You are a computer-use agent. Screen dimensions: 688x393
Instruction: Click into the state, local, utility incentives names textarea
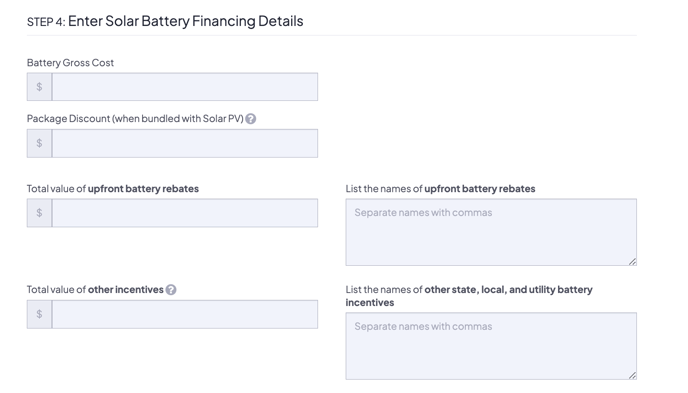pyautogui.click(x=491, y=346)
